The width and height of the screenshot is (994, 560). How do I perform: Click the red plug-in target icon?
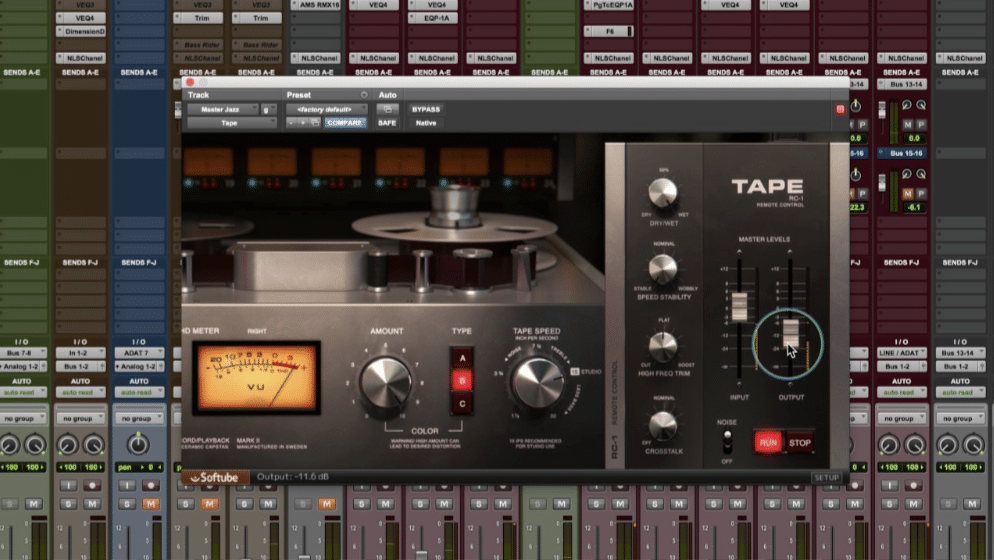(840, 110)
